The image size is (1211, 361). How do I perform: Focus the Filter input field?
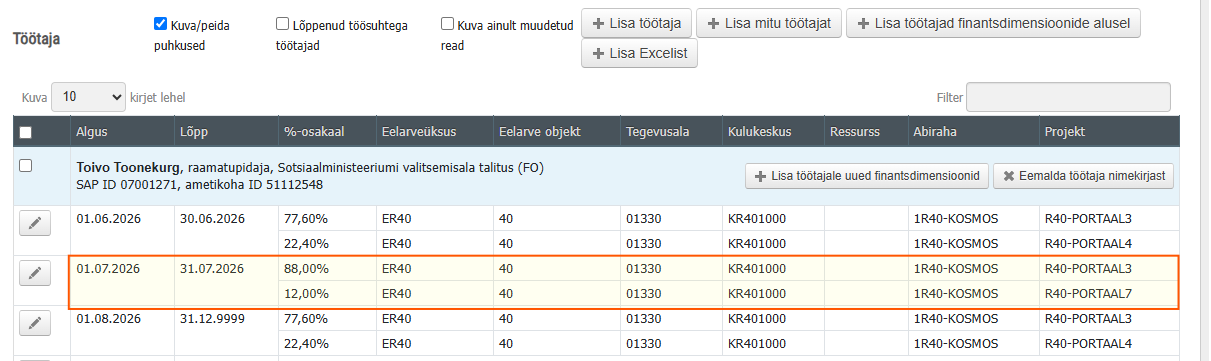click(x=1068, y=97)
